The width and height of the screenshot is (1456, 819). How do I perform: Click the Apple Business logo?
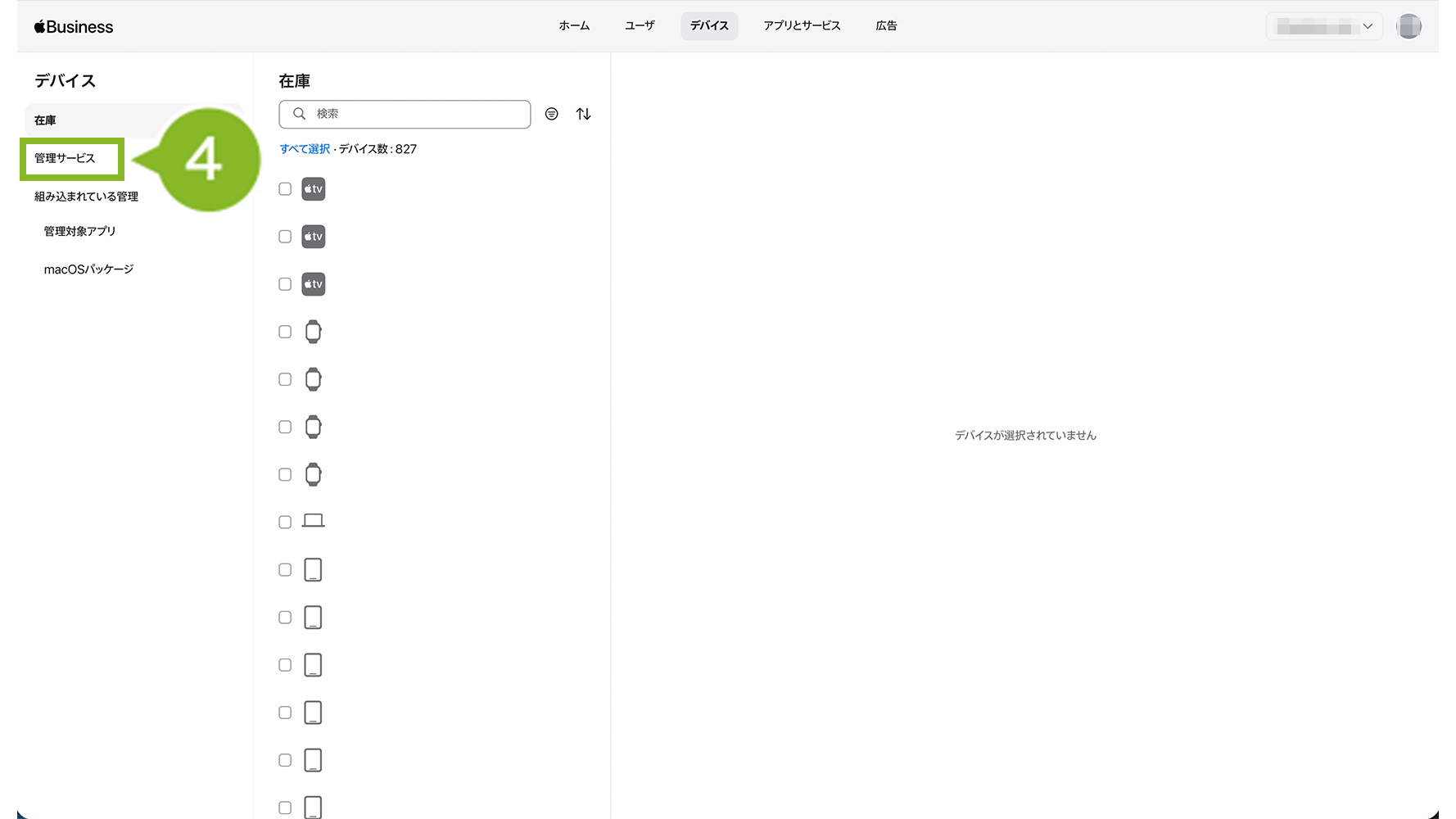click(x=74, y=27)
